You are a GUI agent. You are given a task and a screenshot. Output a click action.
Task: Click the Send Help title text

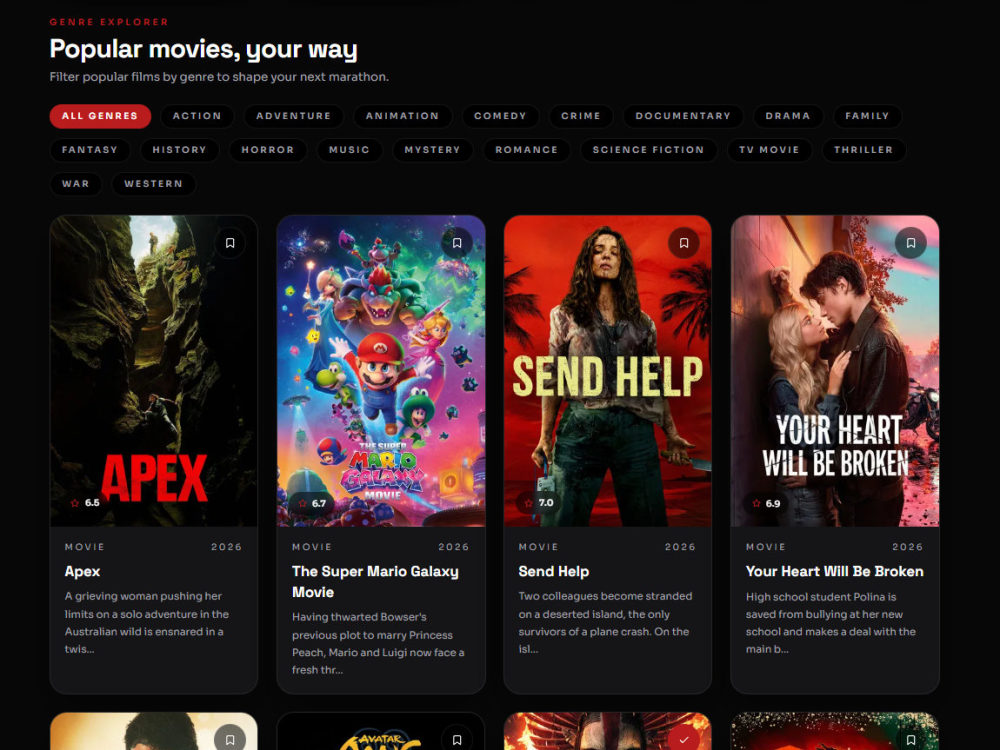[x=554, y=571]
